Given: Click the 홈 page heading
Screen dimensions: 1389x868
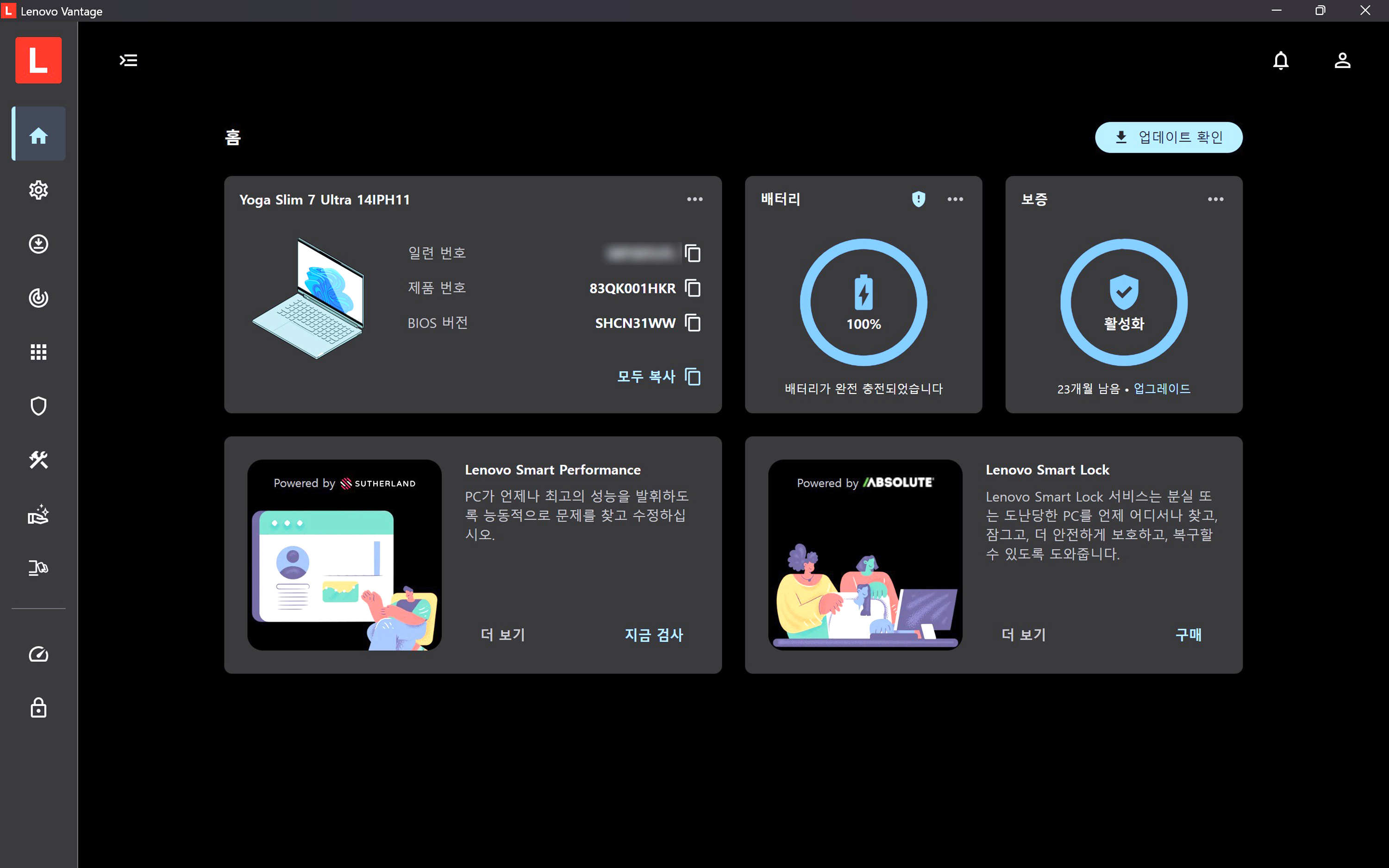Looking at the screenshot, I should (x=233, y=137).
